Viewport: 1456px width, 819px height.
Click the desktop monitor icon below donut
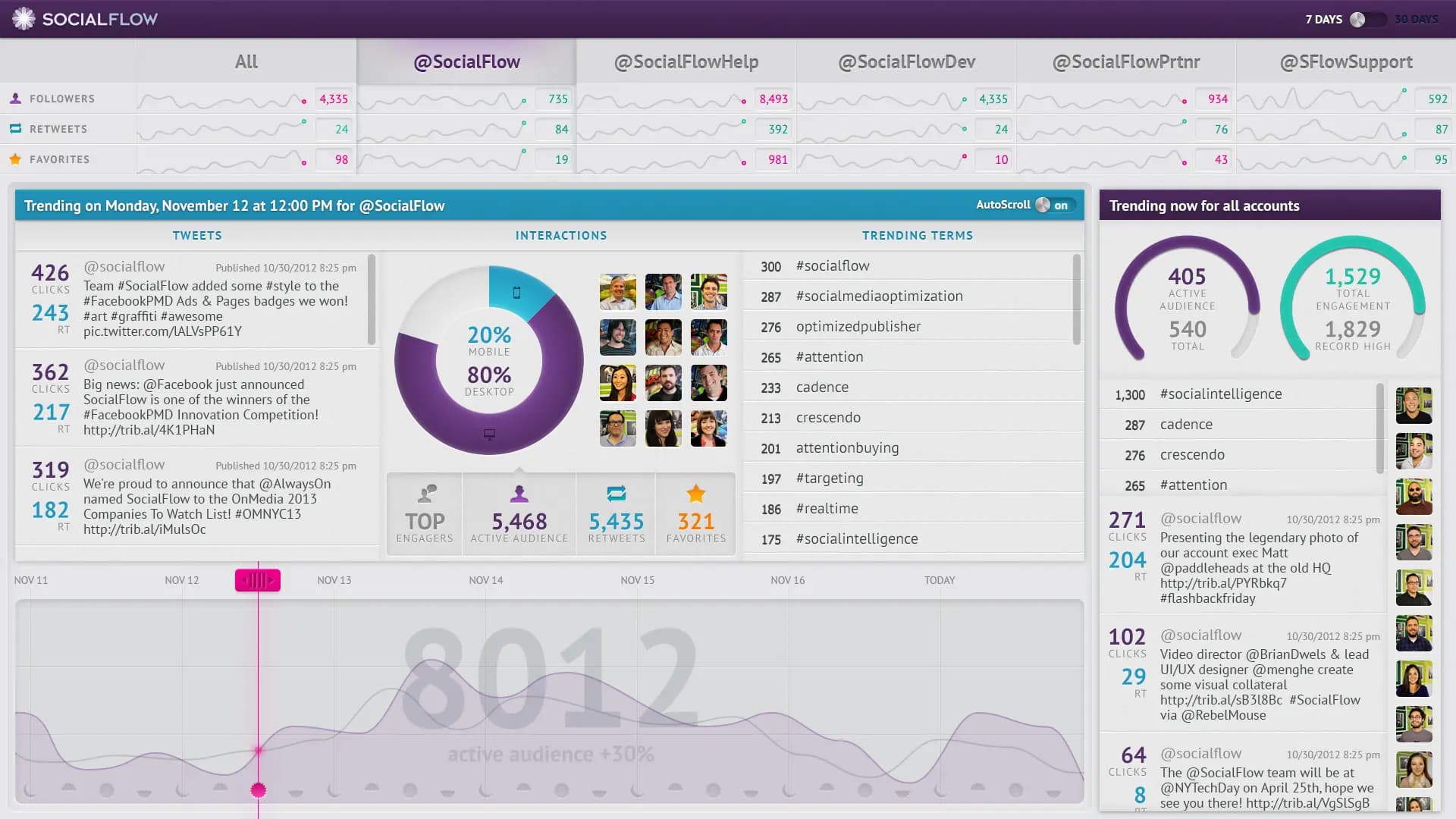point(490,434)
